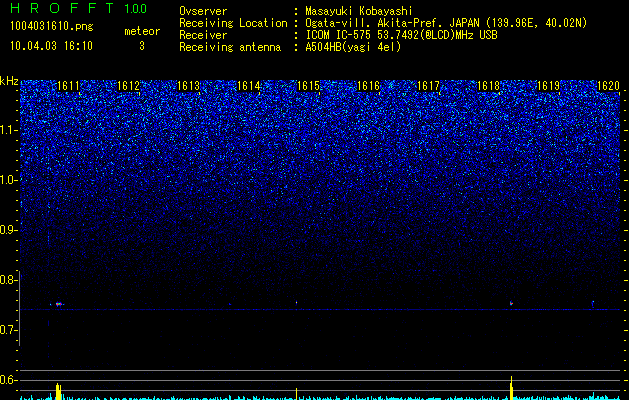Click the 1611 time marker
This screenshot has width=629, height=400.
[69, 86]
